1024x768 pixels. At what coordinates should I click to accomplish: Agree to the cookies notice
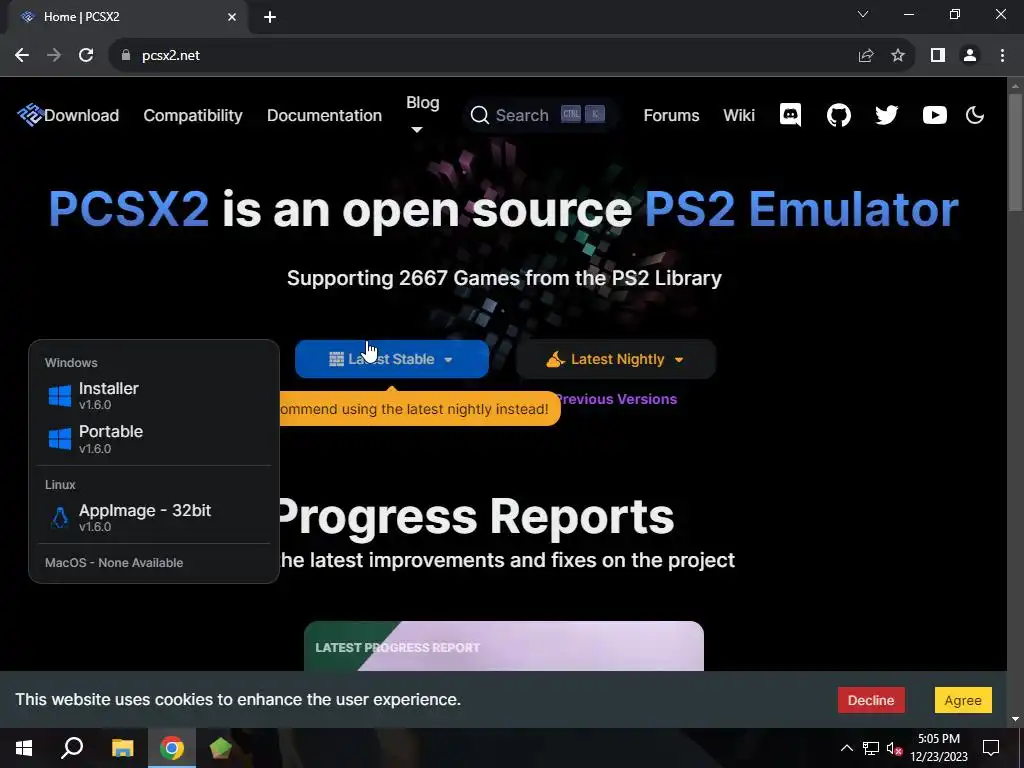point(963,700)
